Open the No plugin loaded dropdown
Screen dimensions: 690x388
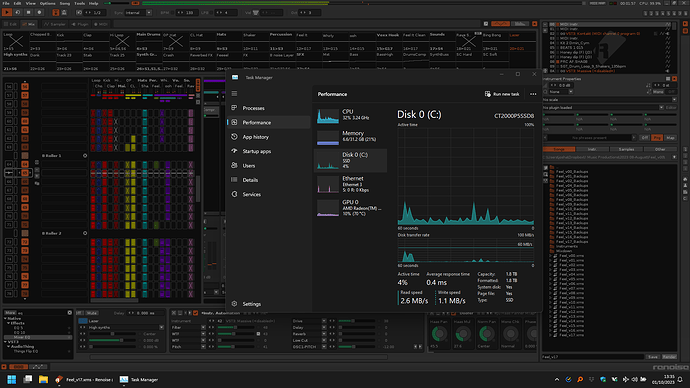point(603,107)
